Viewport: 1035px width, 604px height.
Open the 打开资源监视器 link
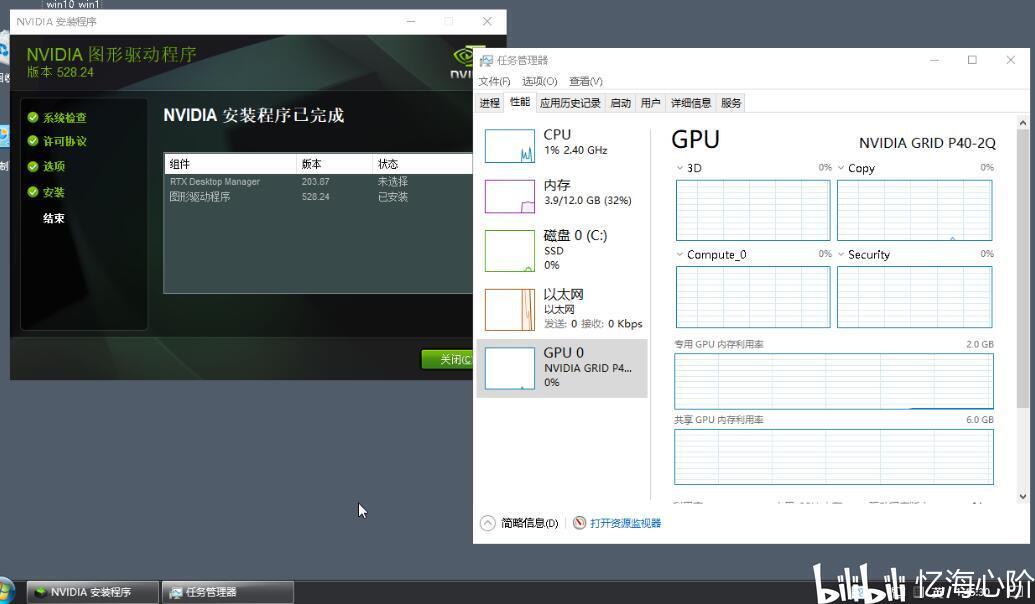point(625,523)
